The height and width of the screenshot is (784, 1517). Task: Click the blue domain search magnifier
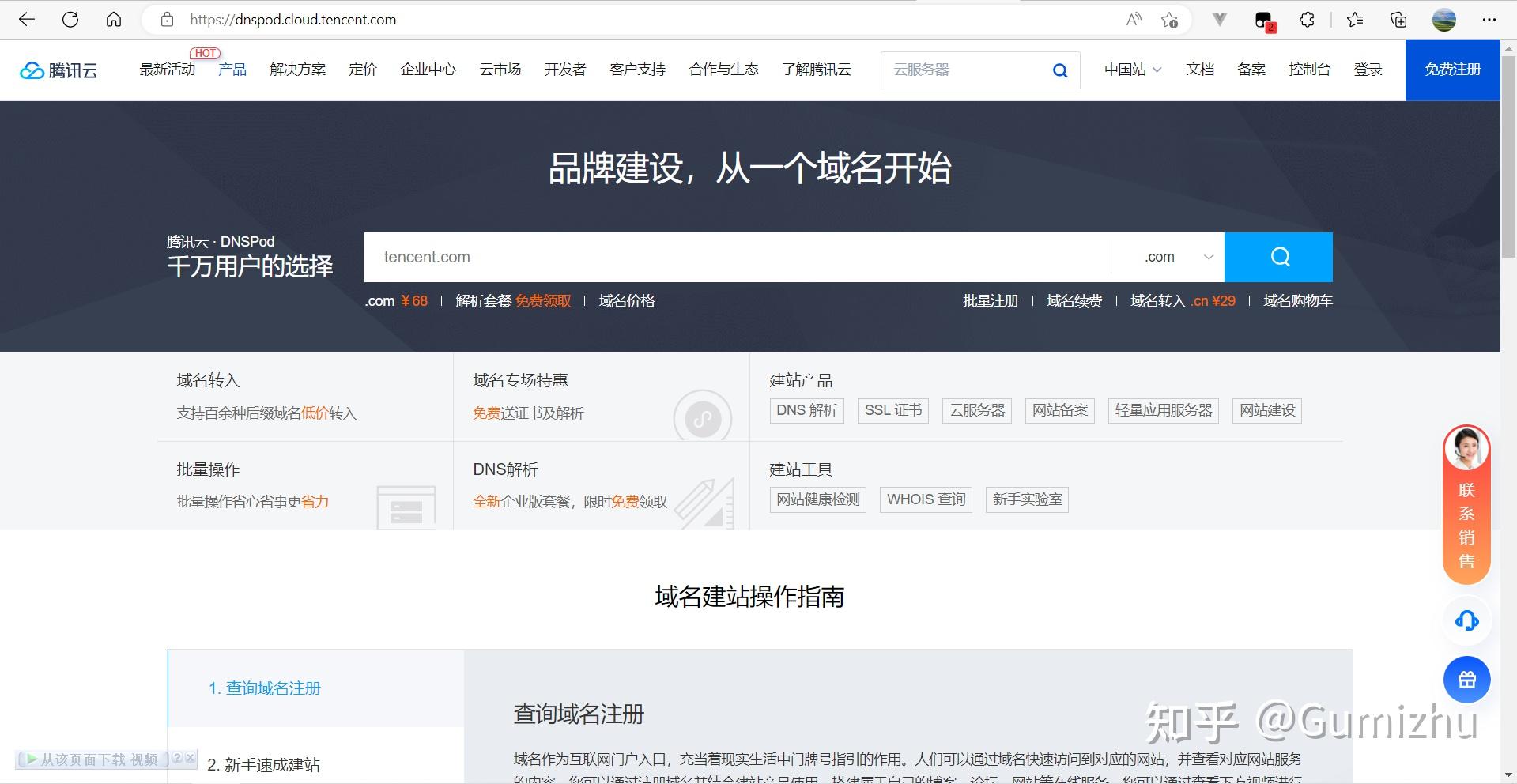tap(1278, 256)
